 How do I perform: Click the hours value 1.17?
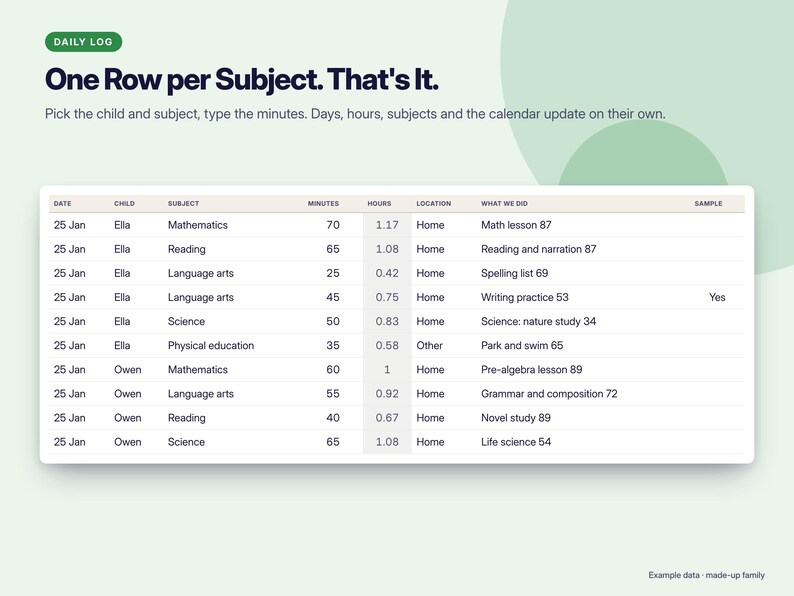click(387, 225)
